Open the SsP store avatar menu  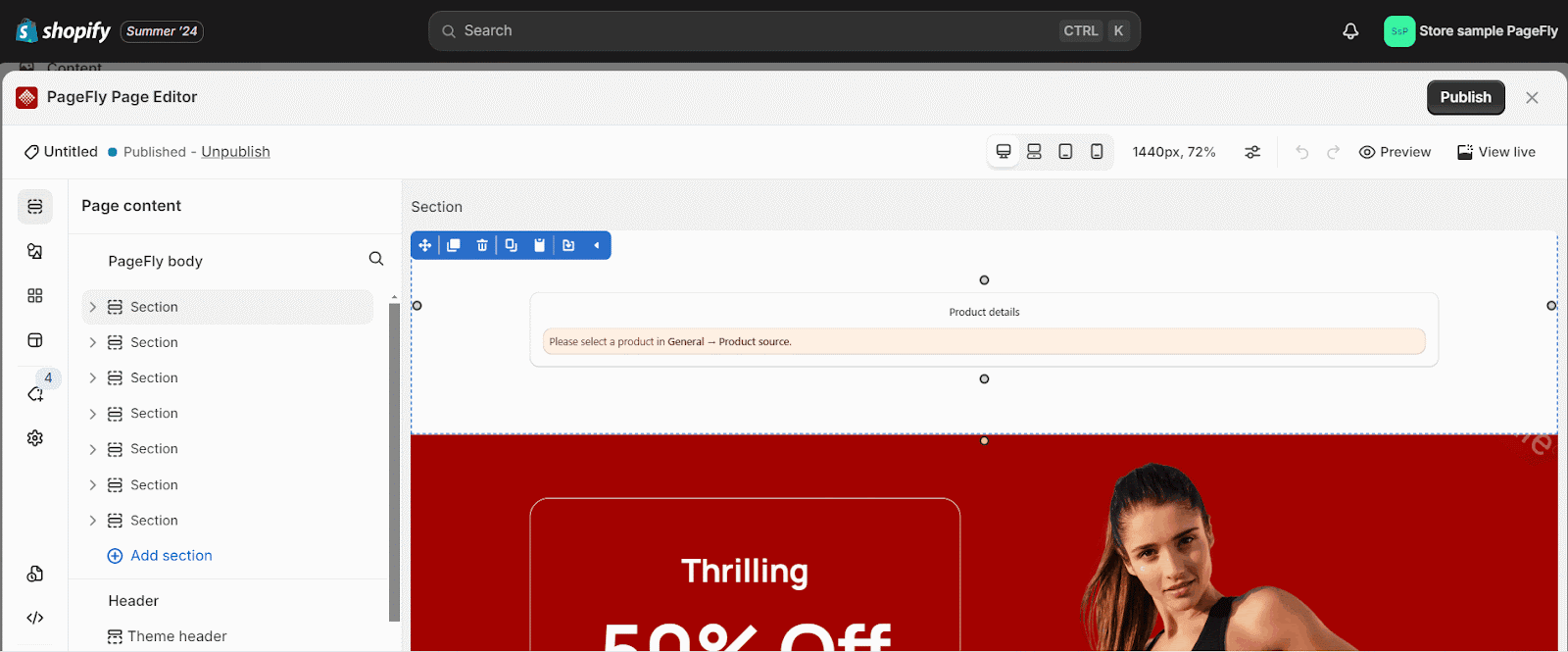point(1399,31)
